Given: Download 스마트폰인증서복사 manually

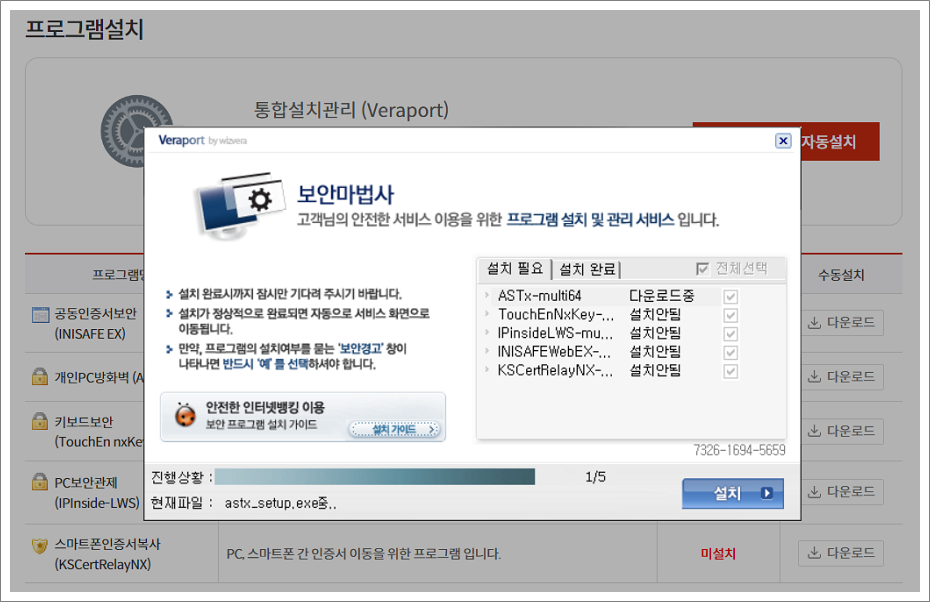Looking at the screenshot, I should click(x=840, y=553).
